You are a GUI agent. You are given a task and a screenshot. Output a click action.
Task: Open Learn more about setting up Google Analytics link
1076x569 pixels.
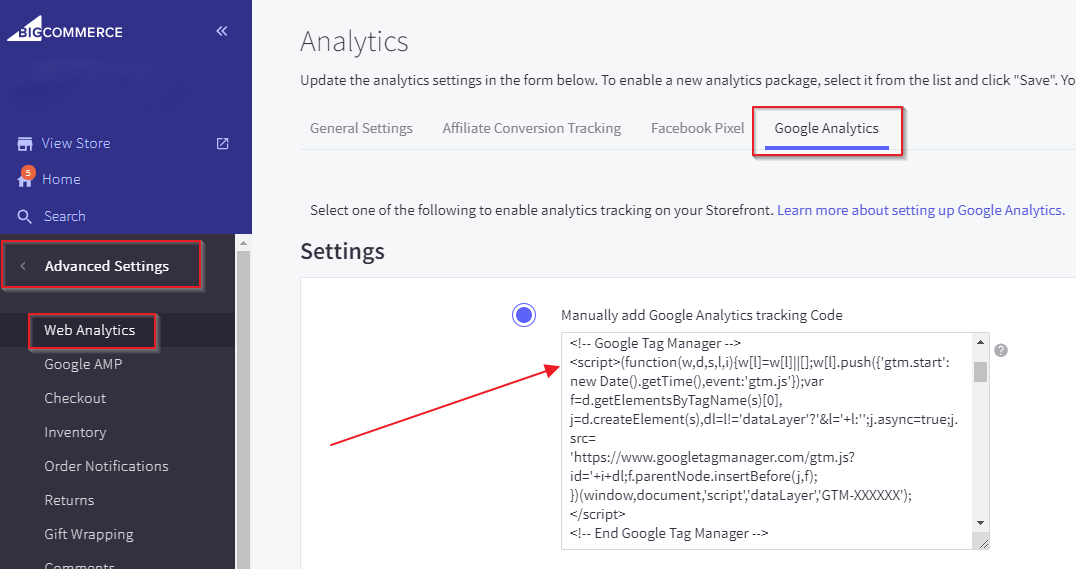tap(921, 211)
